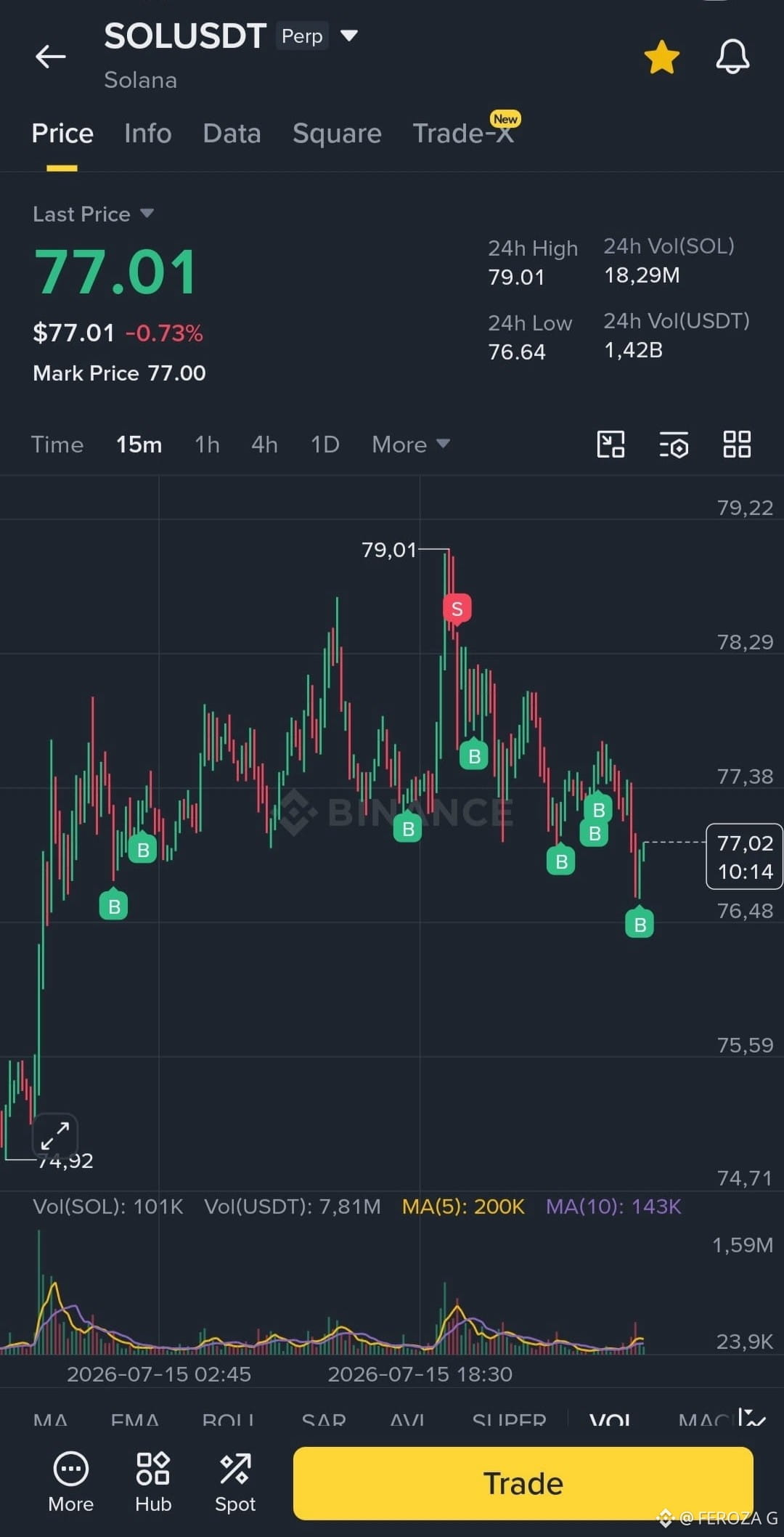The image size is (784, 1537).
Task: Tap the B buy marker under the S marker
Action: pyautogui.click(x=474, y=755)
